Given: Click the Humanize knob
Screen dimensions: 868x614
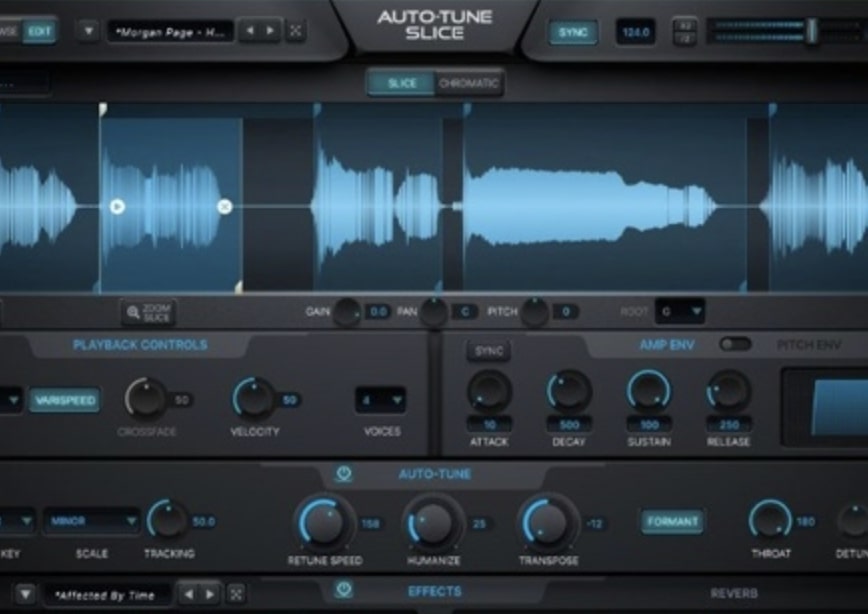Looking at the screenshot, I should click(x=433, y=523).
